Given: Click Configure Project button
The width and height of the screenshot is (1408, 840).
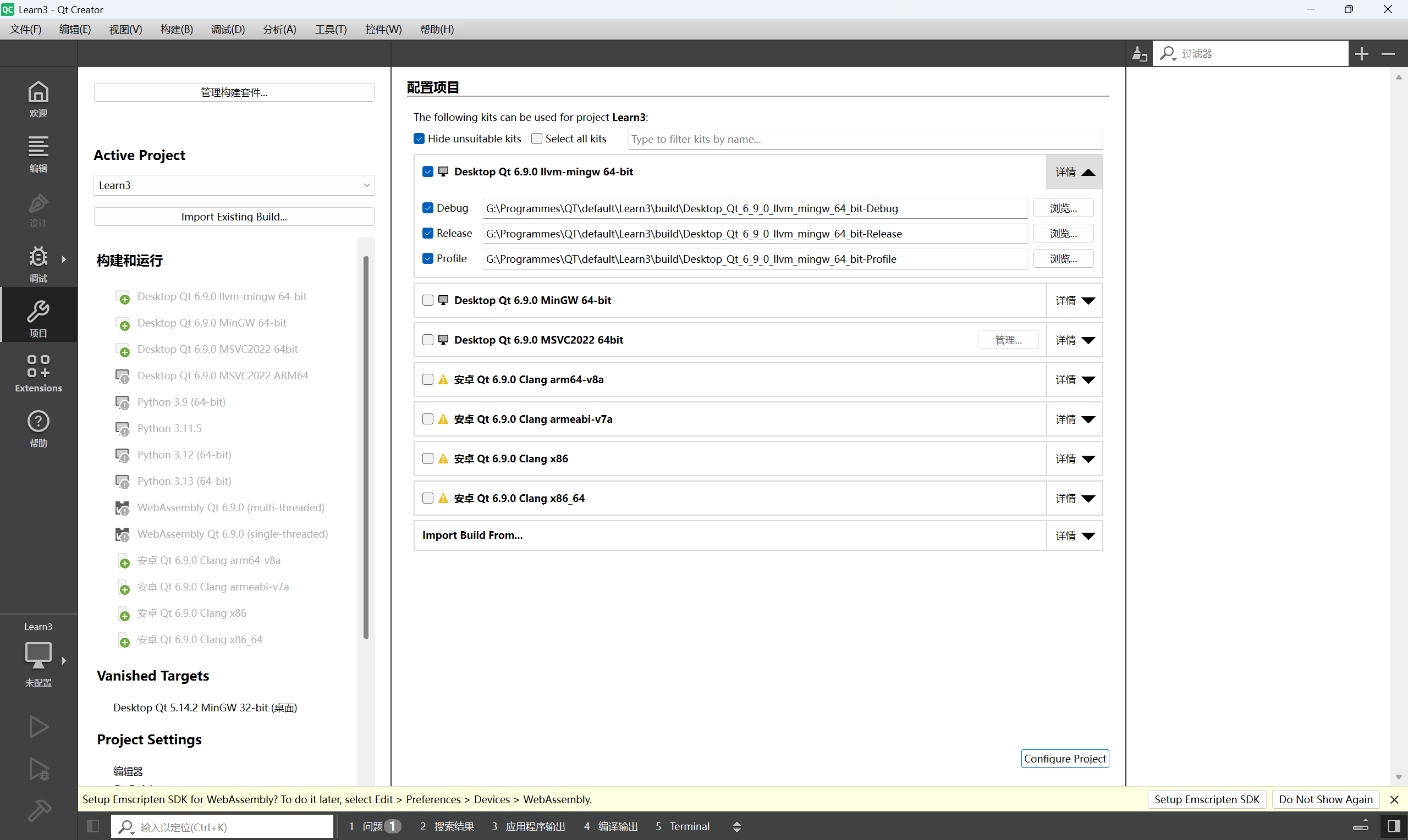Looking at the screenshot, I should [1064, 759].
